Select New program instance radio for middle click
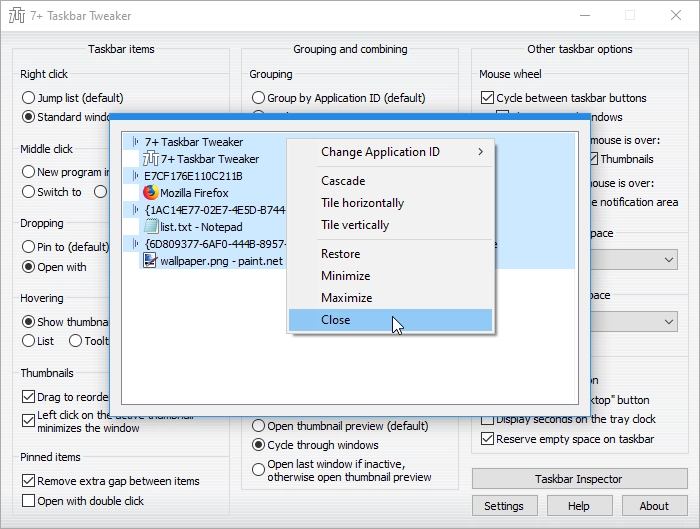The width and height of the screenshot is (700, 529). pyautogui.click(x=28, y=172)
